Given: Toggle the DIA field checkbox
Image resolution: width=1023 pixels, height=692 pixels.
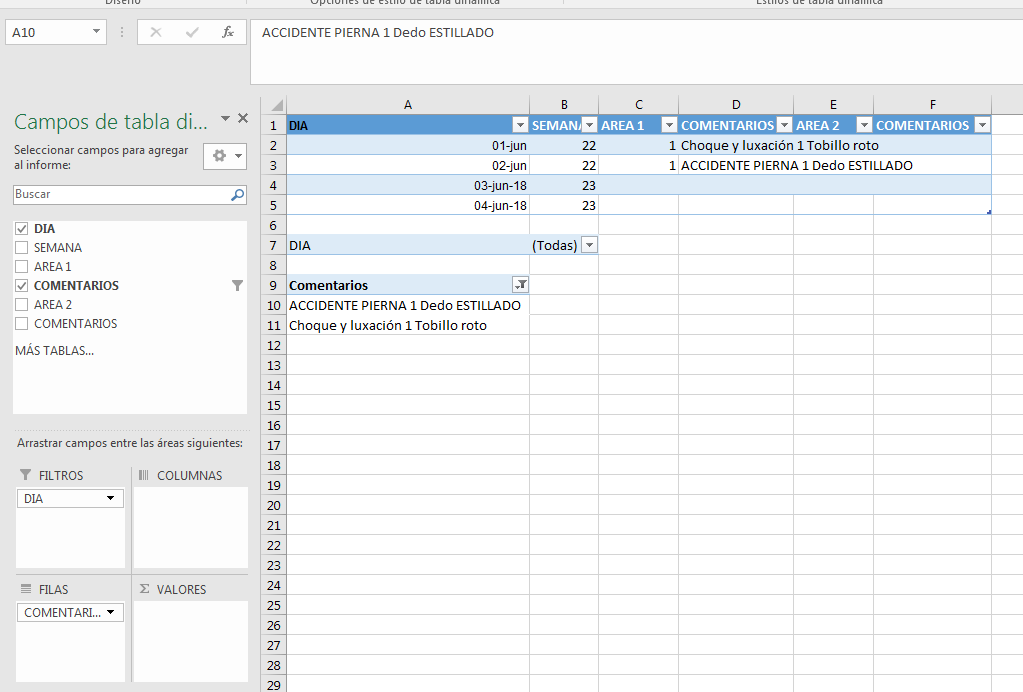Looking at the screenshot, I should tap(22, 229).
